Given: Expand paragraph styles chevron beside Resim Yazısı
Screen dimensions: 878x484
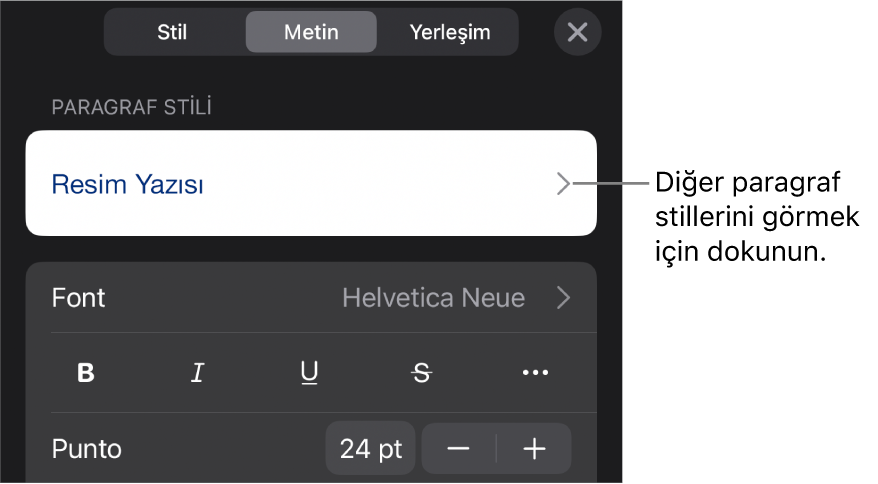Looking at the screenshot, I should pyautogui.click(x=563, y=184).
